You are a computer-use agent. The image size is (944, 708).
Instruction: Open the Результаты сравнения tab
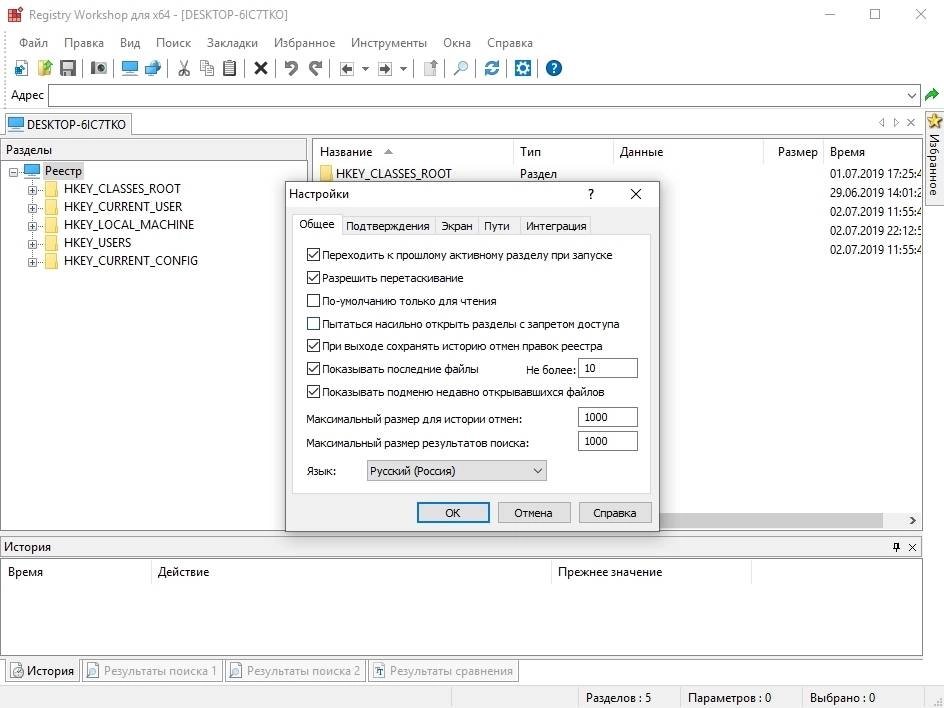[x=443, y=671]
